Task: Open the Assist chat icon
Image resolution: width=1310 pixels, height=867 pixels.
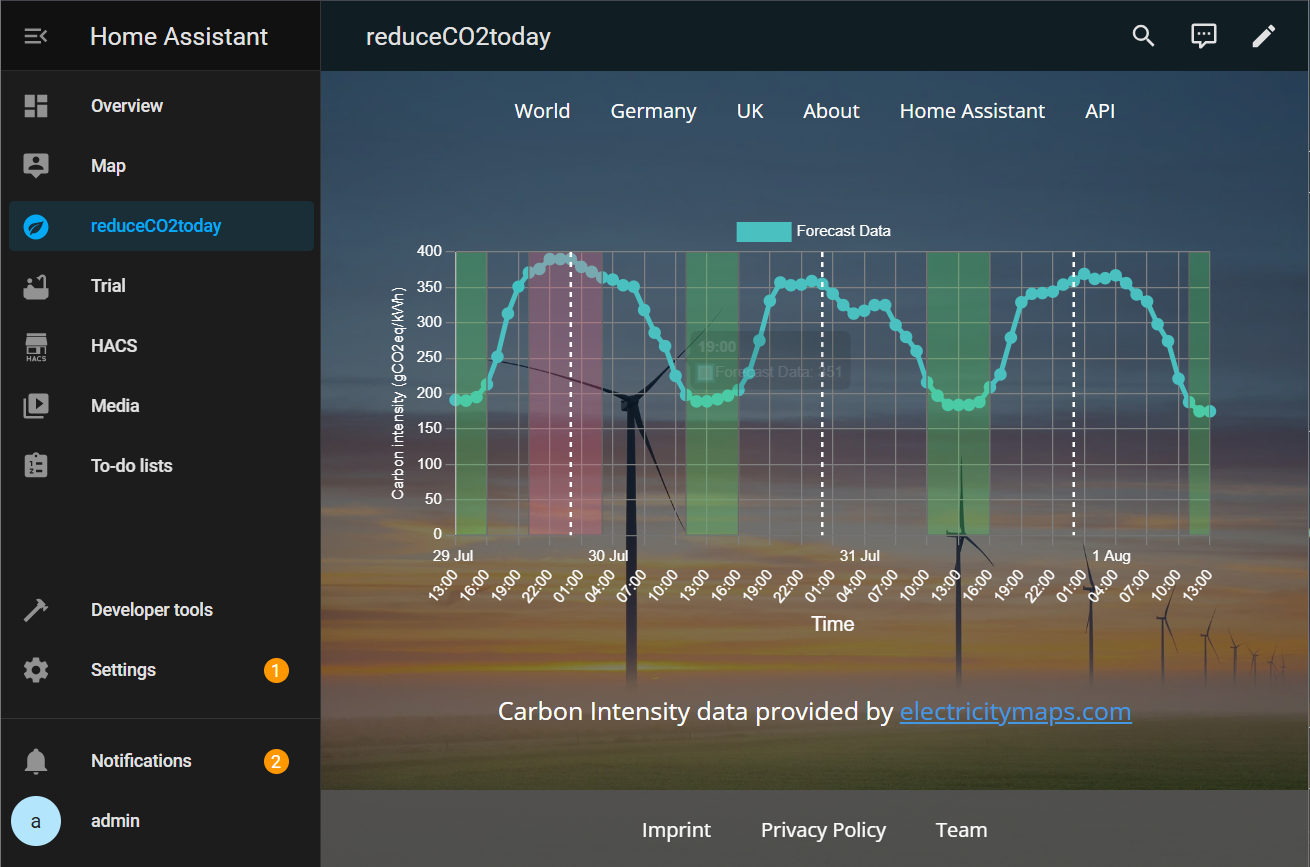Action: coord(1204,36)
